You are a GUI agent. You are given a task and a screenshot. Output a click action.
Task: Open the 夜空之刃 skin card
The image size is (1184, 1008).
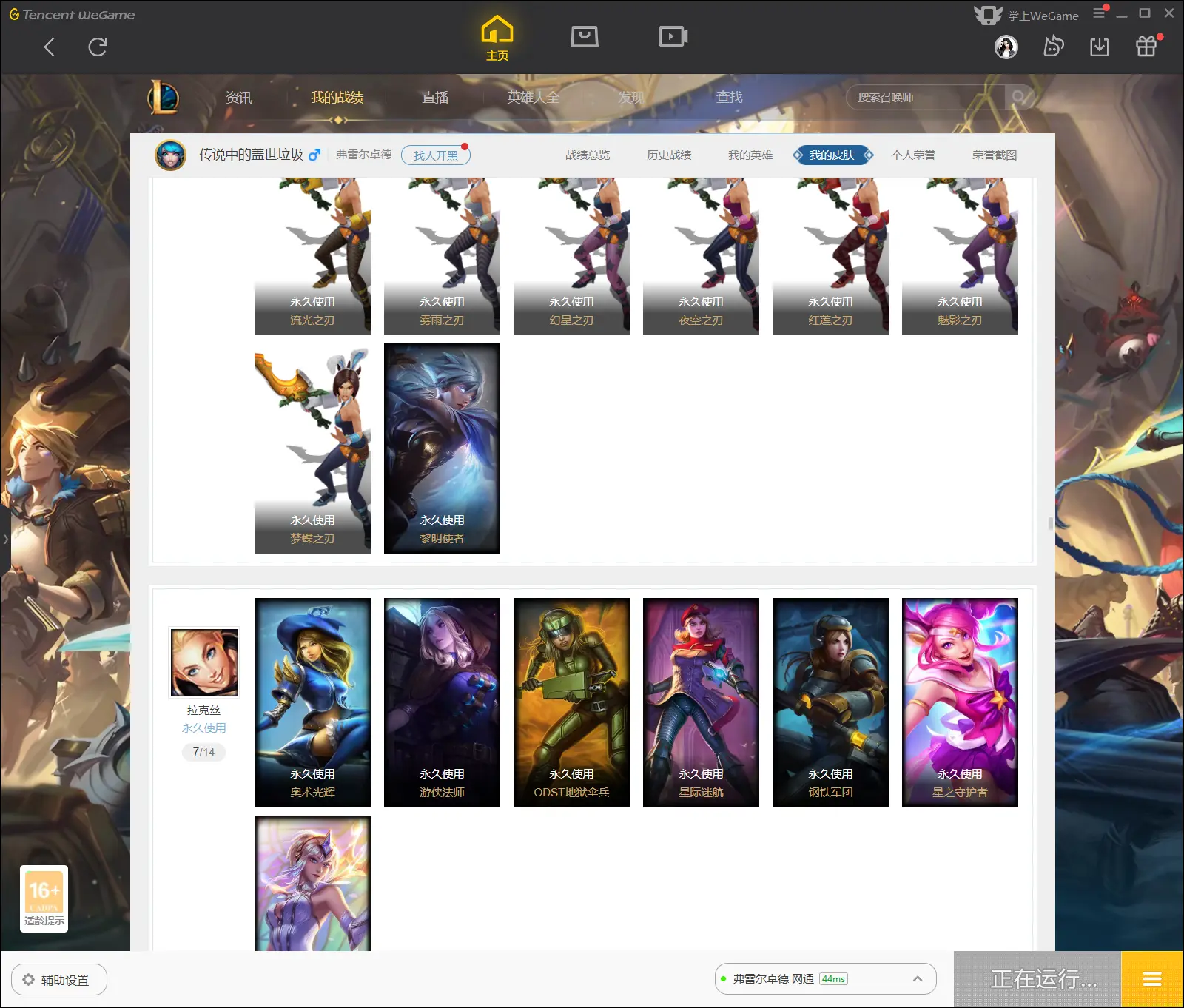(701, 256)
